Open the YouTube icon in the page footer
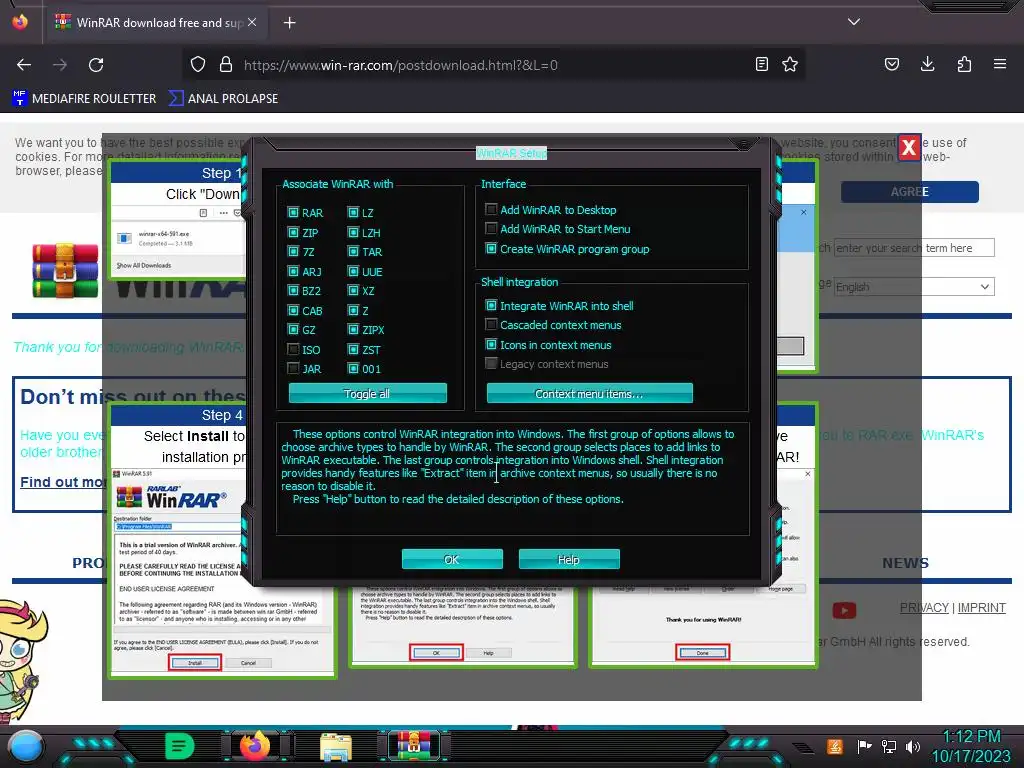The height and width of the screenshot is (768, 1024). [844, 610]
